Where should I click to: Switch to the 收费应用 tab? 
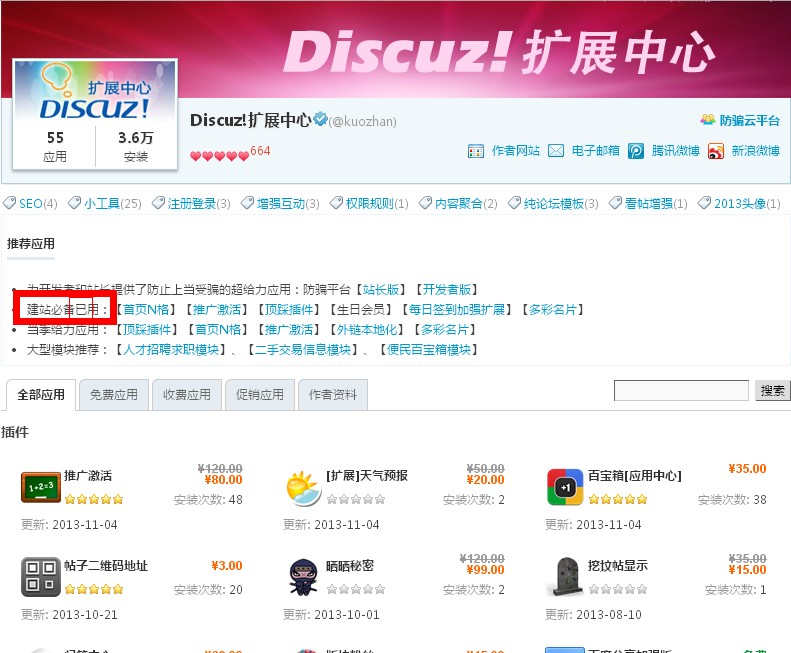pyautogui.click(x=187, y=395)
